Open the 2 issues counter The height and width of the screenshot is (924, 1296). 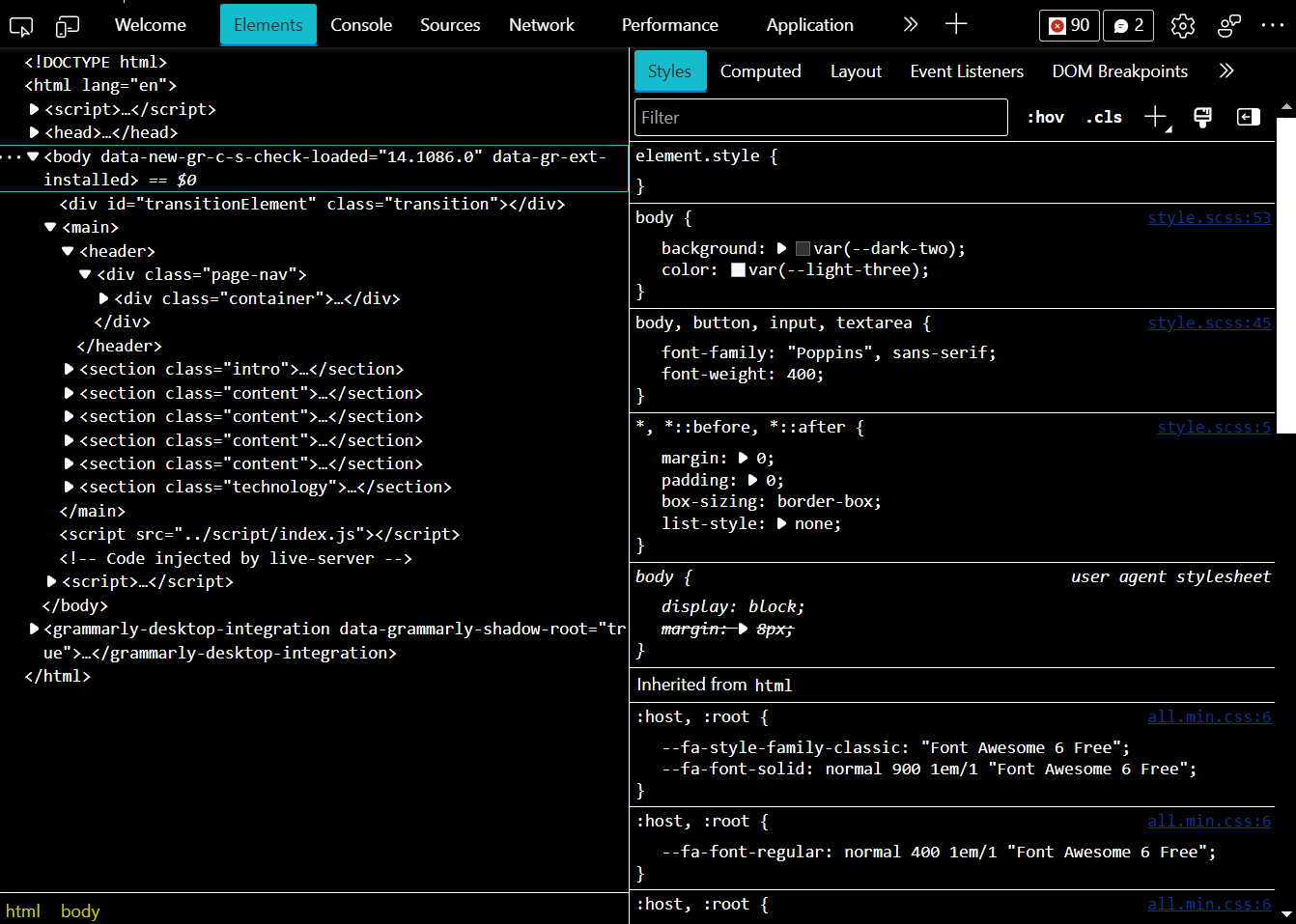tap(1129, 25)
